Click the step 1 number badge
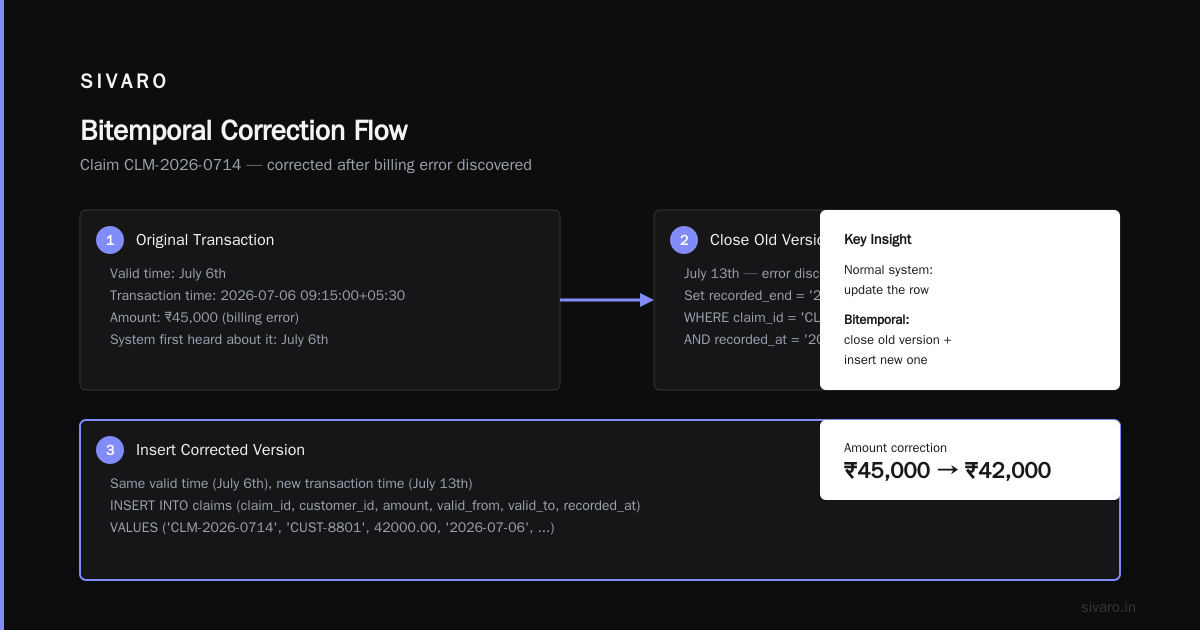The width and height of the screenshot is (1200, 630). tap(110, 240)
